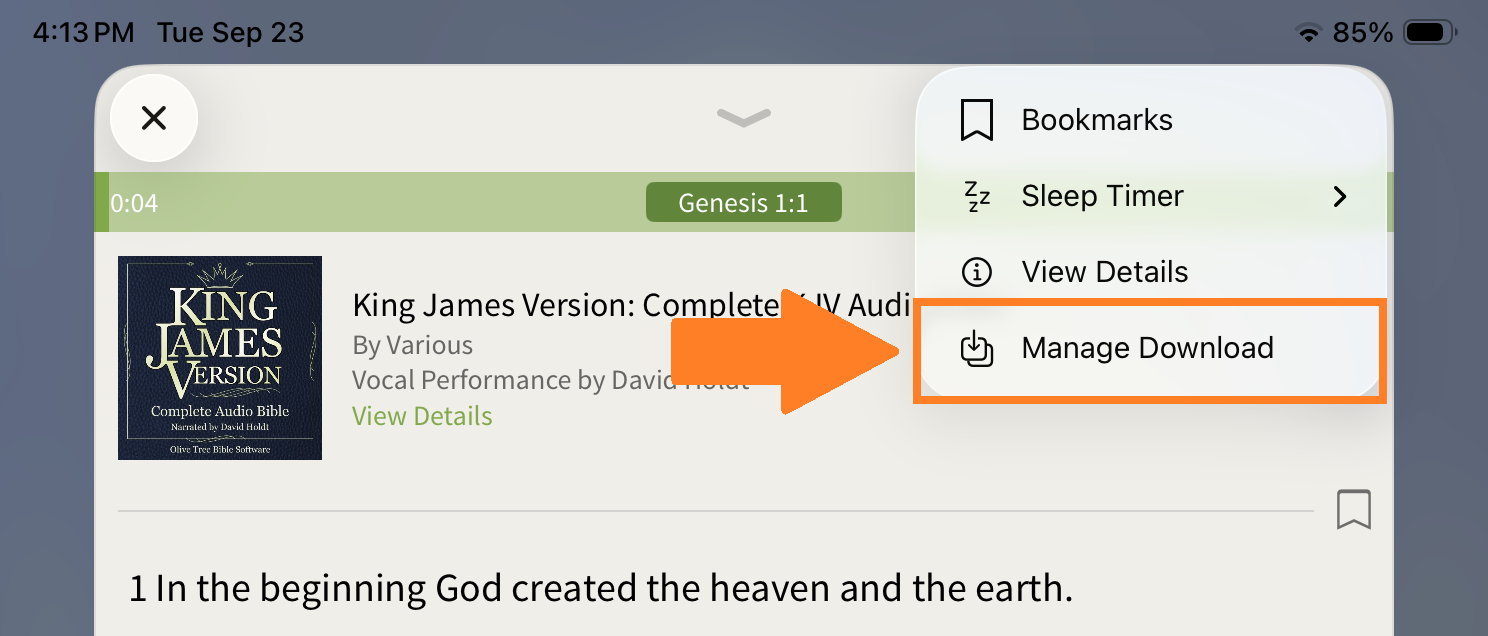The image size is (1488, 636).
Task: Tap the Wi-Fi icon in the status bar
Action: (x=1308, y=33)
